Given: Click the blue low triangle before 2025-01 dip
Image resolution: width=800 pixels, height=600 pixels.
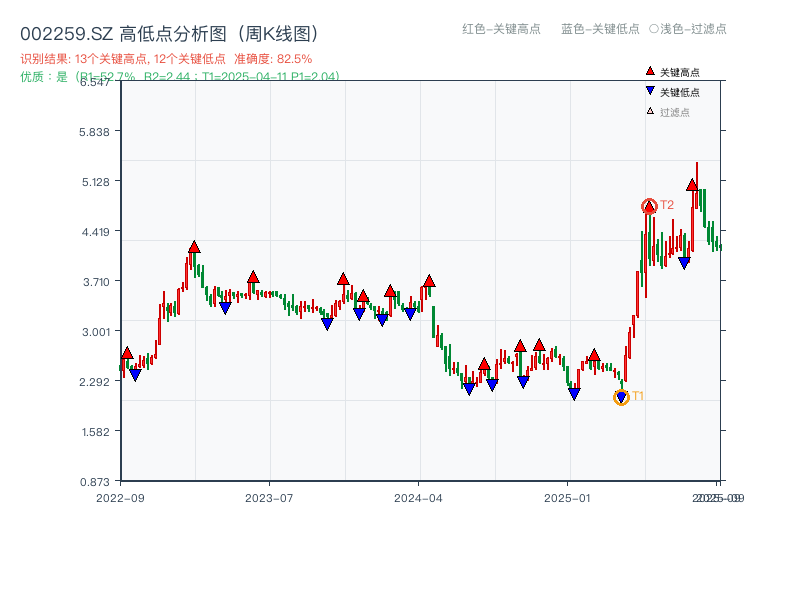Looking at the screenshot, I should tap(574, 393).
